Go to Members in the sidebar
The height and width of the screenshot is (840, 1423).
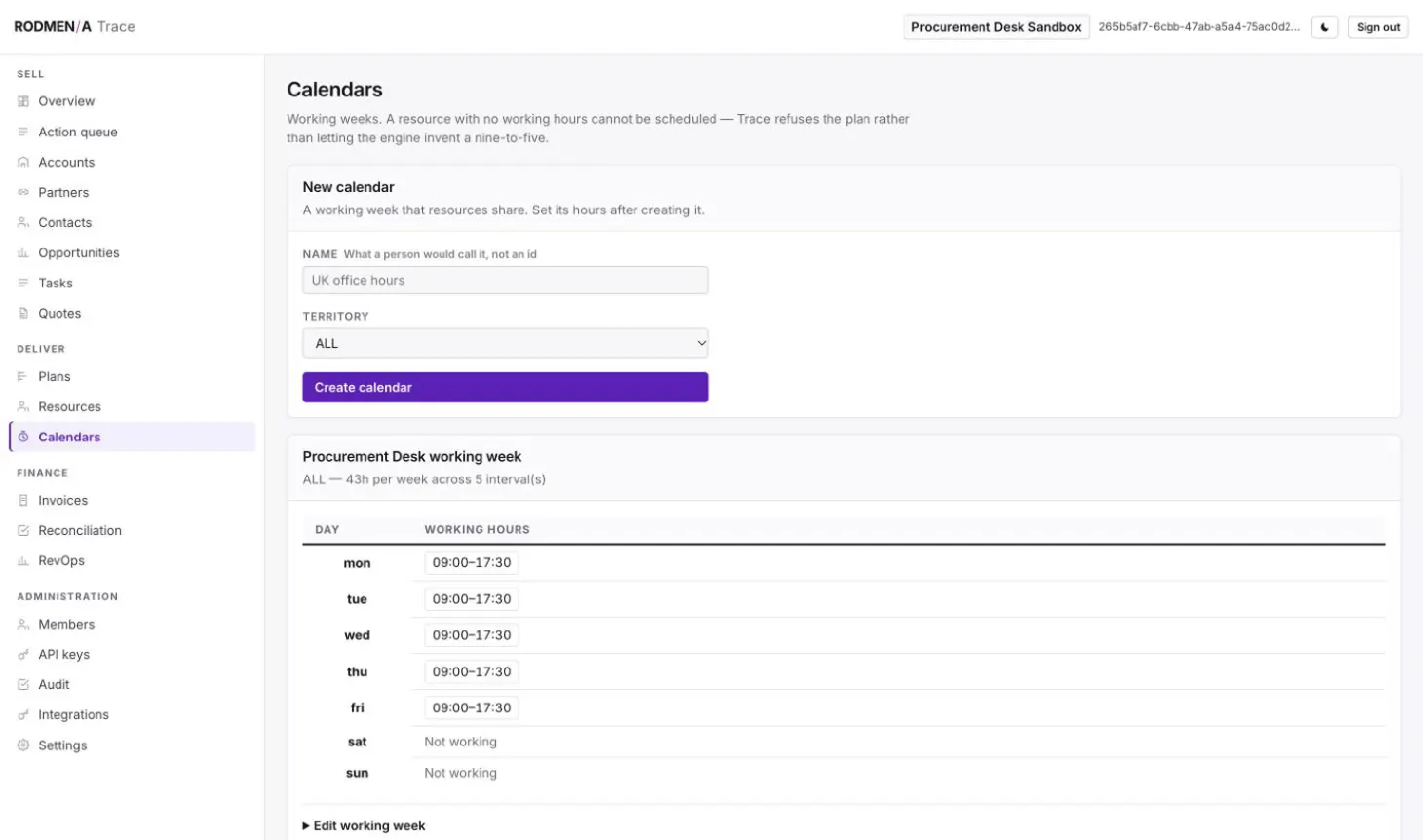pyautogui.click(x=66, y=624)
